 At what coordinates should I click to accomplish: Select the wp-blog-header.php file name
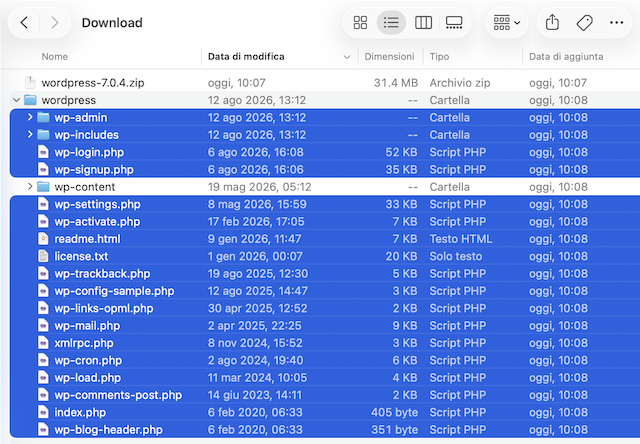(x=109, y=430)
